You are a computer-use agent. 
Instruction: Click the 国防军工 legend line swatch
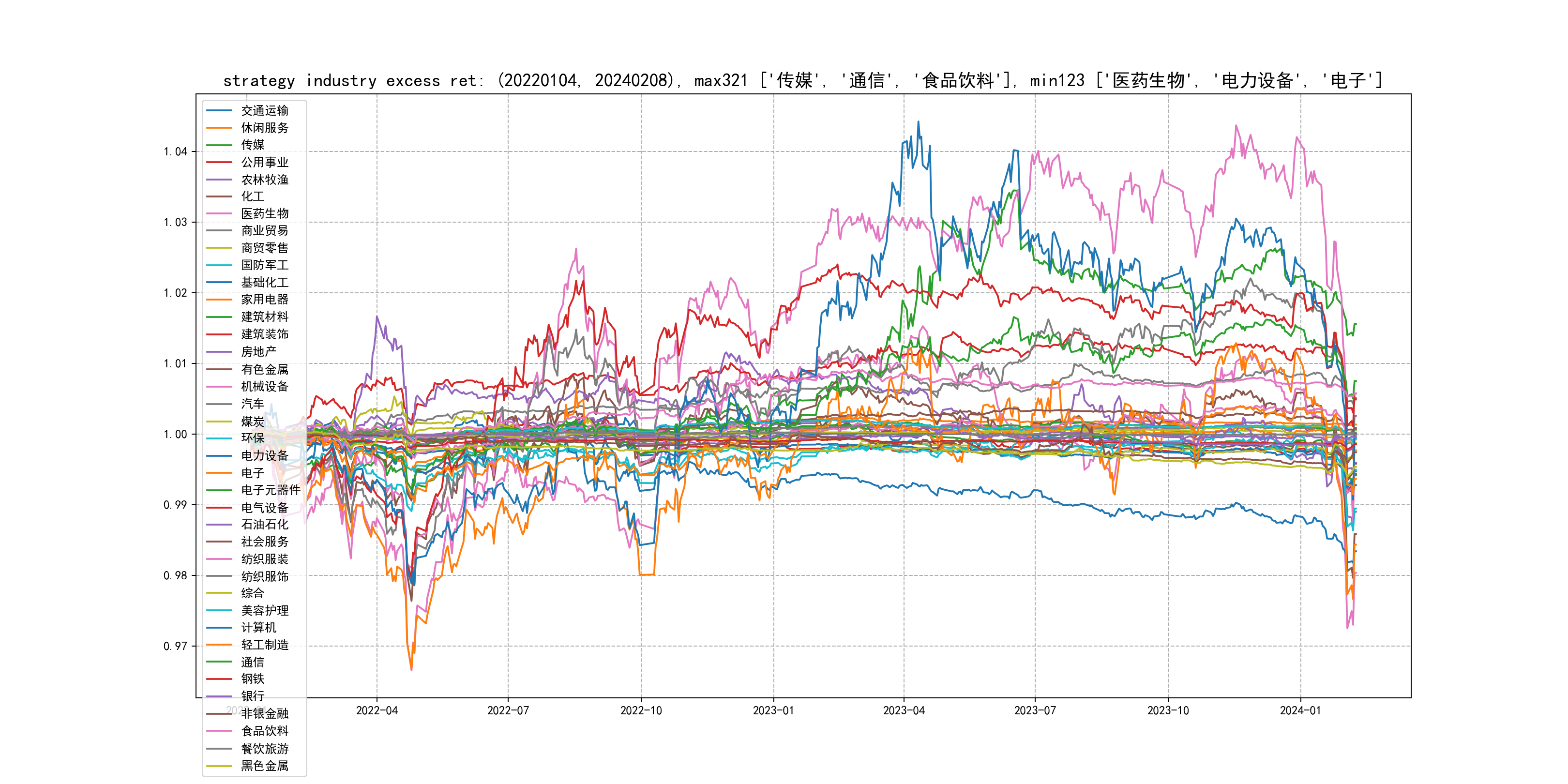coord(219,265)
